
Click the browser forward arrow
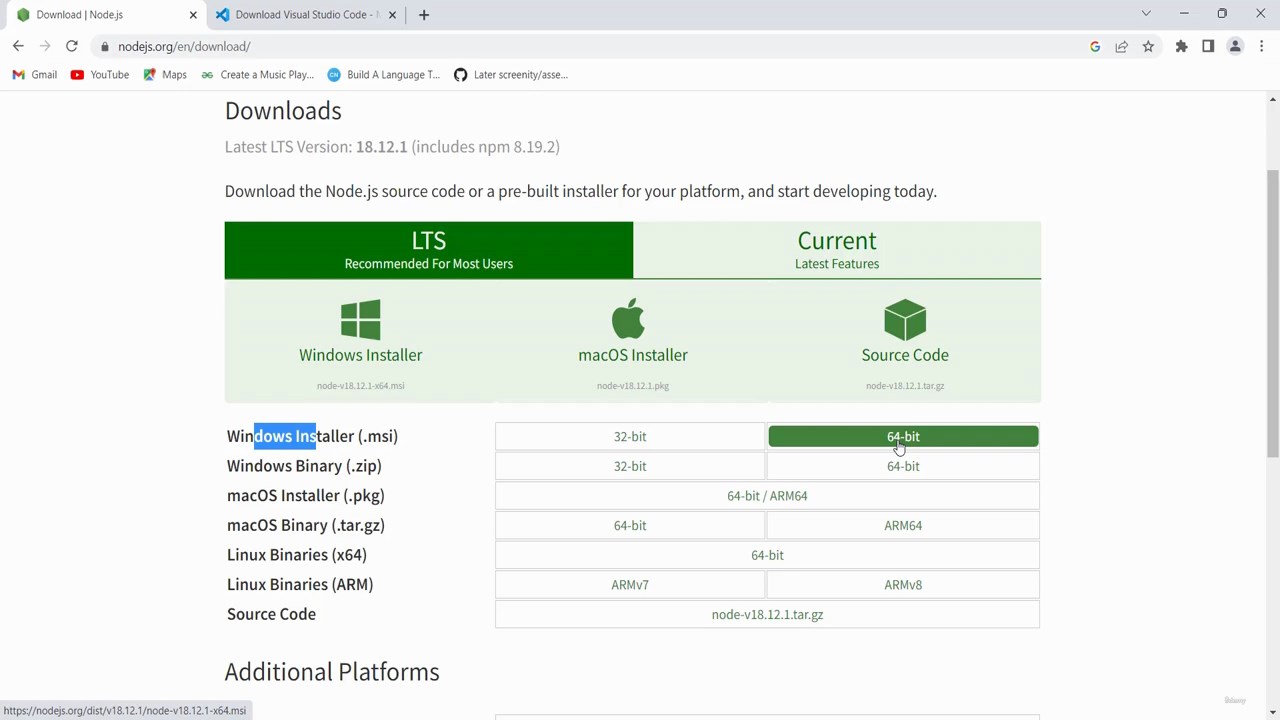point(45,46)
